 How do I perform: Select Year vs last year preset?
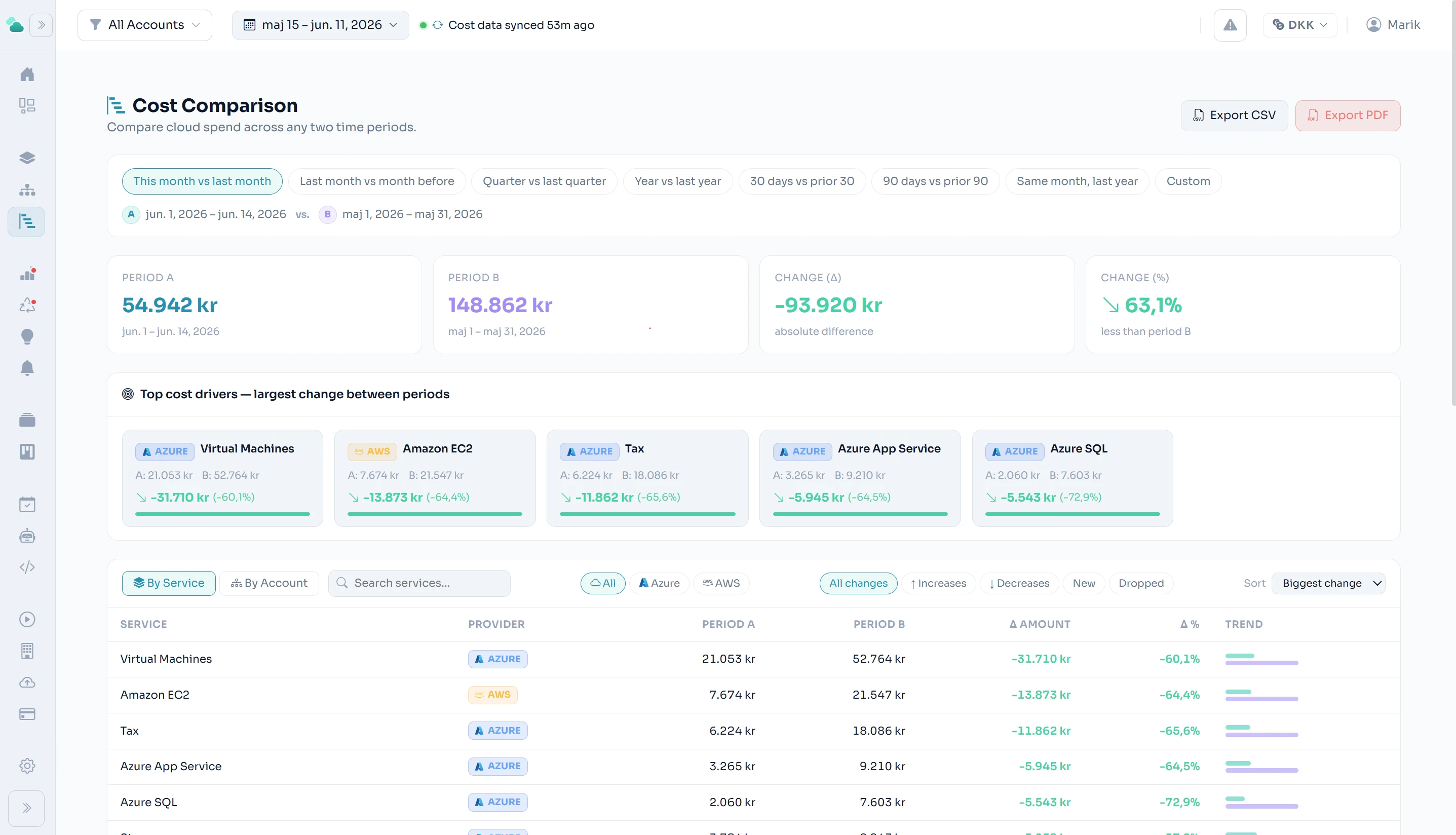(677, 181)
